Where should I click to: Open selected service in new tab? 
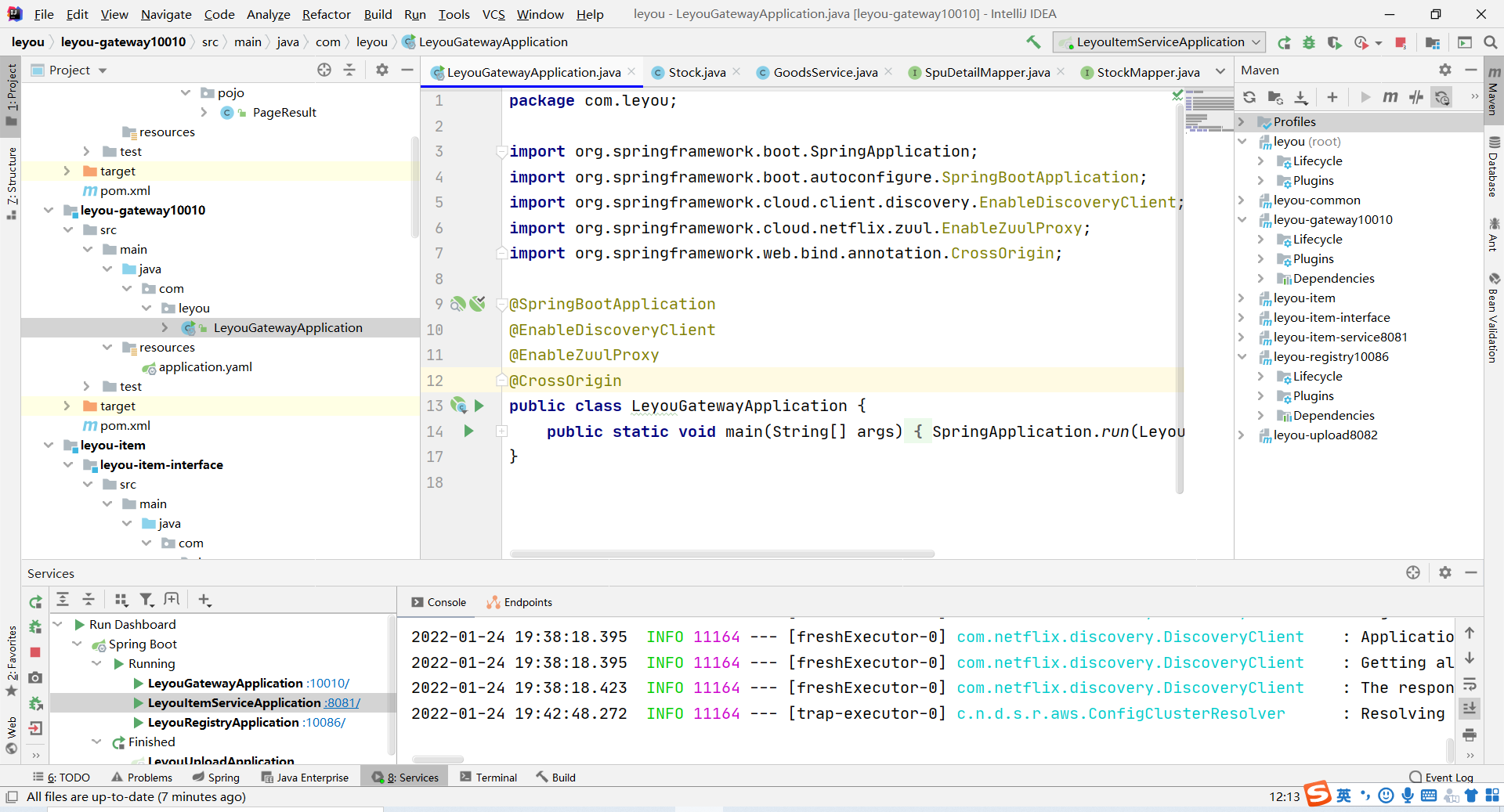point(172,600)
